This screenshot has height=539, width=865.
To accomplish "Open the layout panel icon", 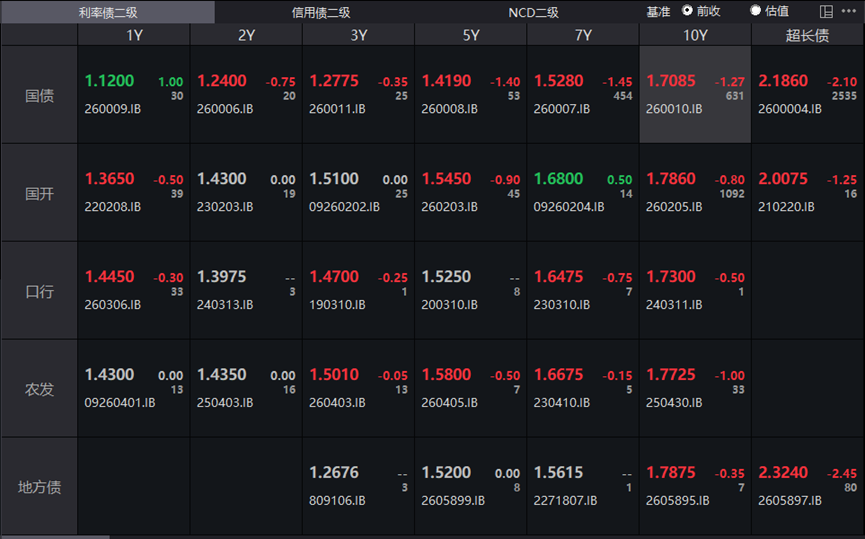I will pyautogui.click(x=826, y=12).
